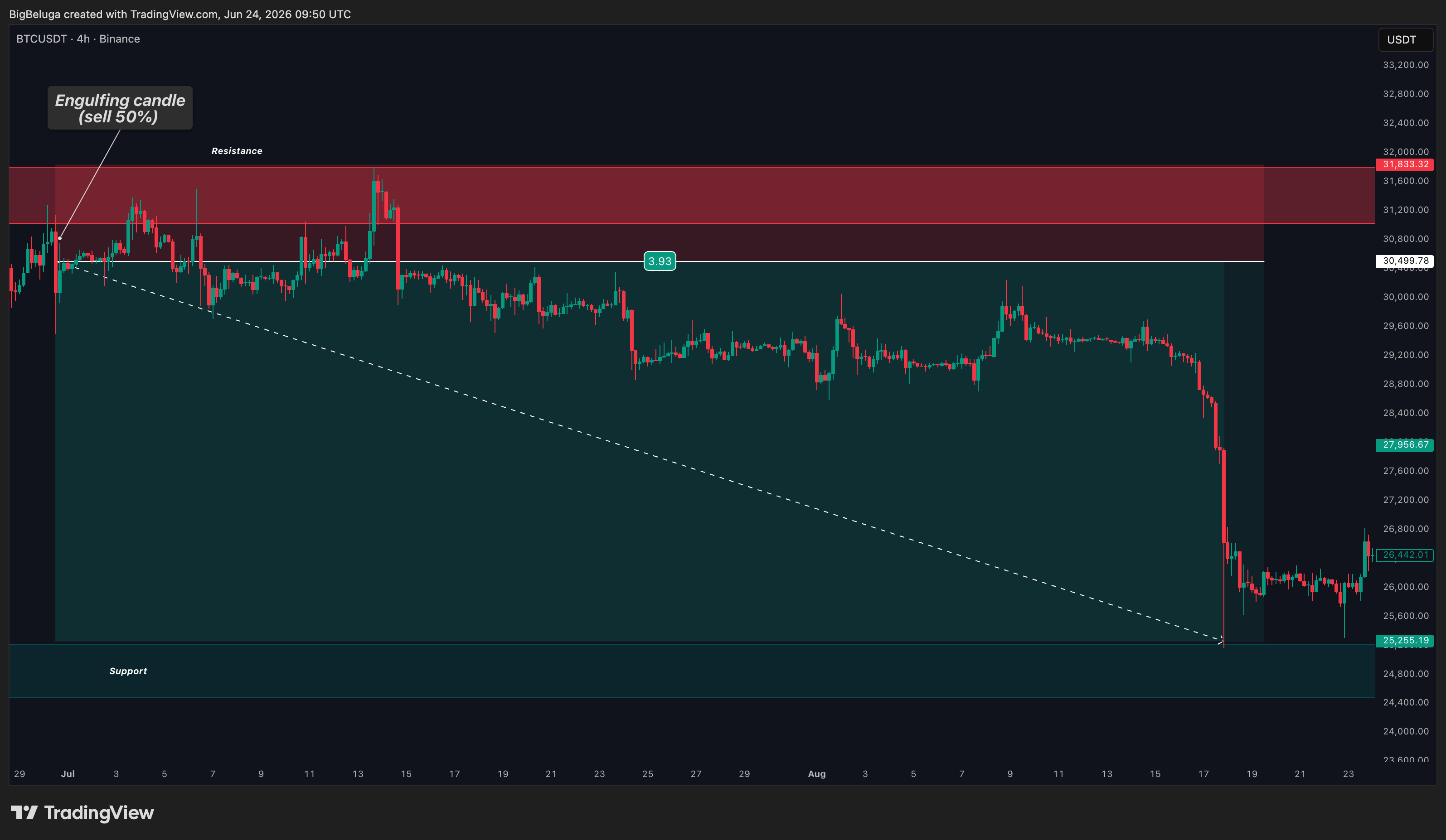This screenshot has width=1446, height=840.
Task: Click the 15 date label after 13 in July
Action: click(x=406, y=774)
